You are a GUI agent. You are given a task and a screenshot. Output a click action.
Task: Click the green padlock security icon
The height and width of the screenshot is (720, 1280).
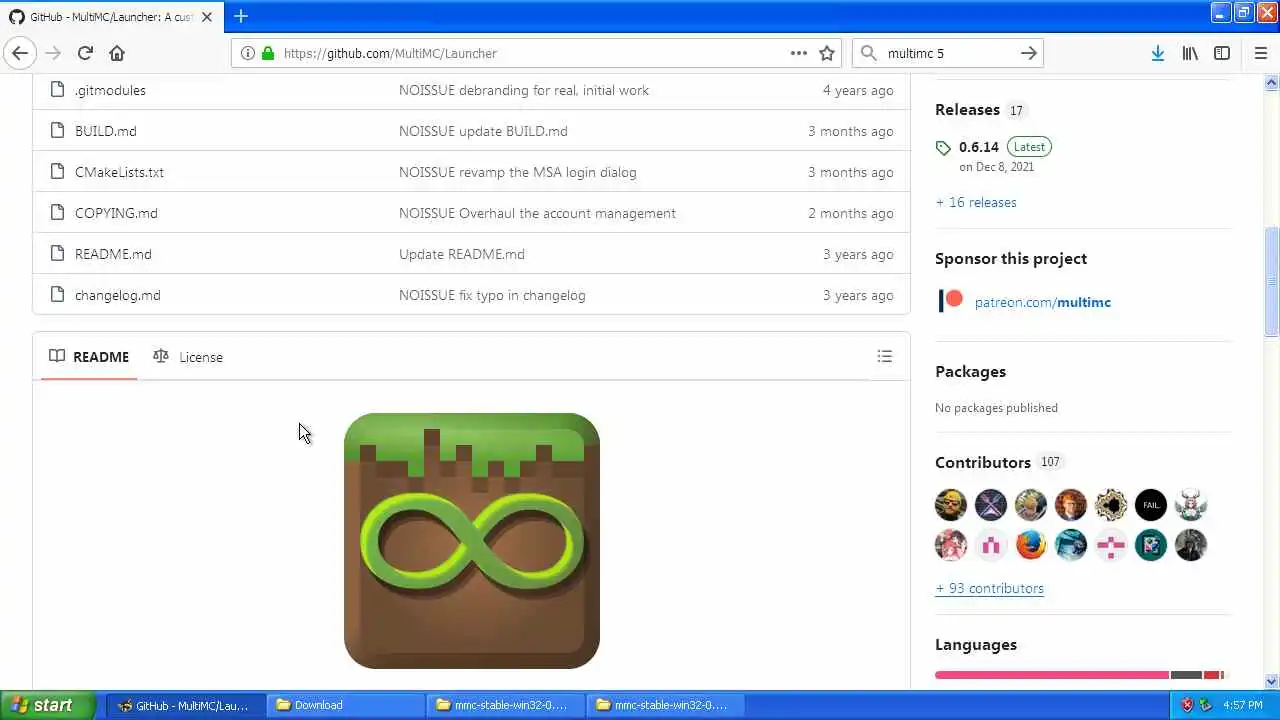(267, 53)
